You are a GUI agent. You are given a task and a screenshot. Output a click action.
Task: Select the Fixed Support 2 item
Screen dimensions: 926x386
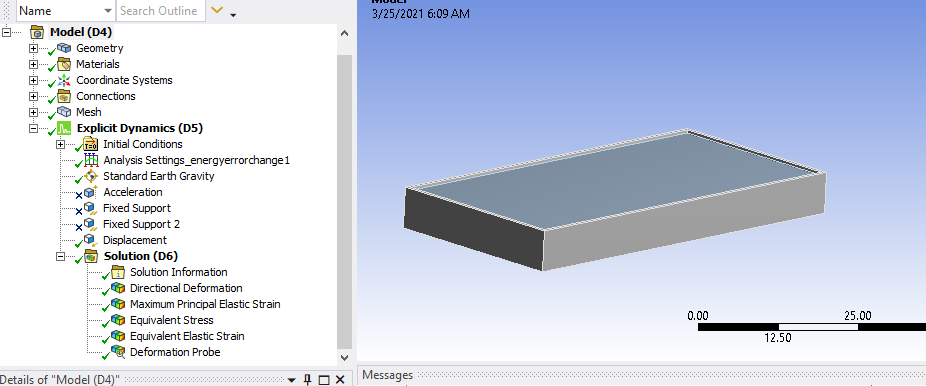pyautogui.click(x=141, y=224)
